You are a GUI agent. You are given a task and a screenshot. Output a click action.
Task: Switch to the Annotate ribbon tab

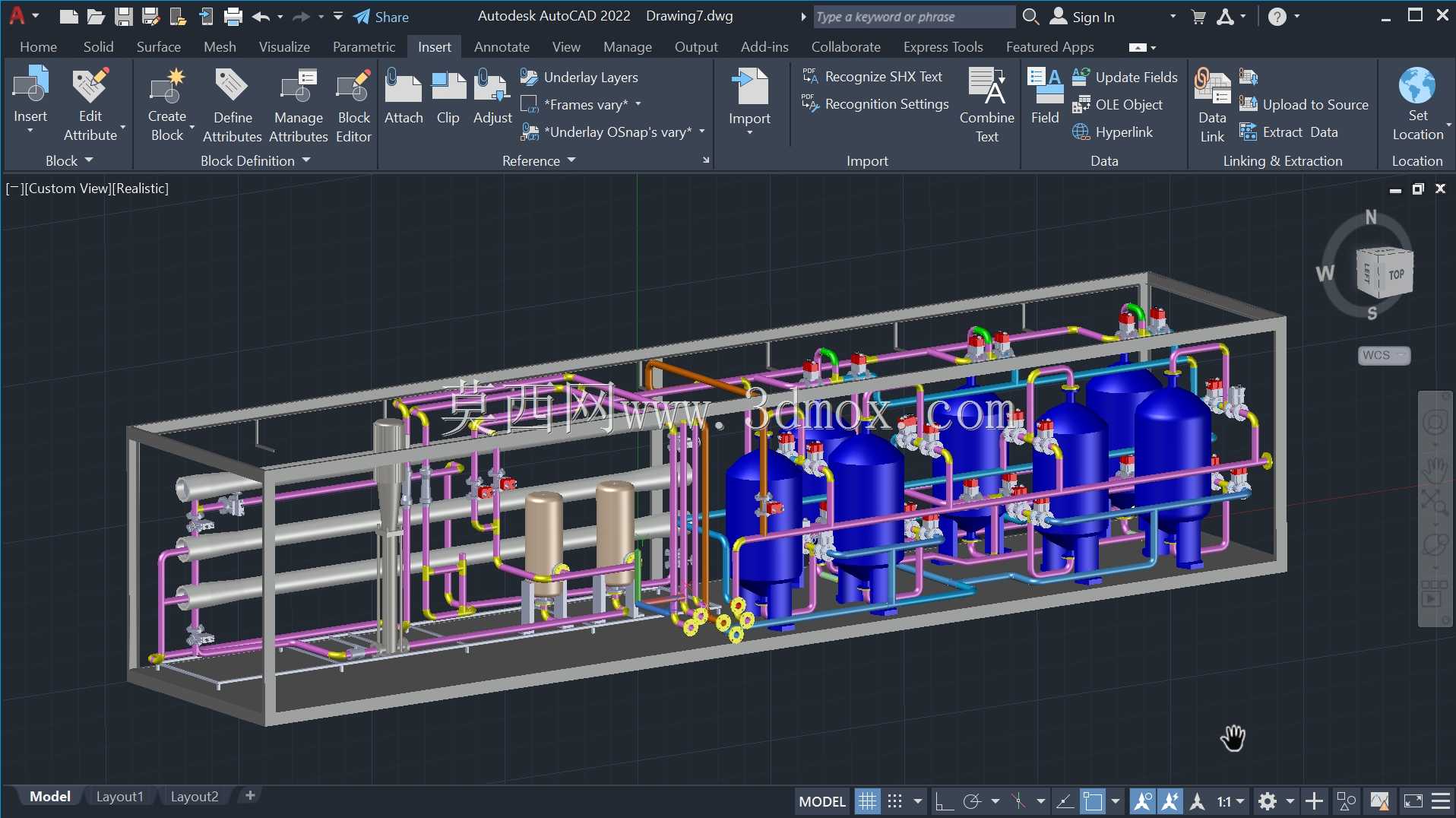tap(502, 46)
